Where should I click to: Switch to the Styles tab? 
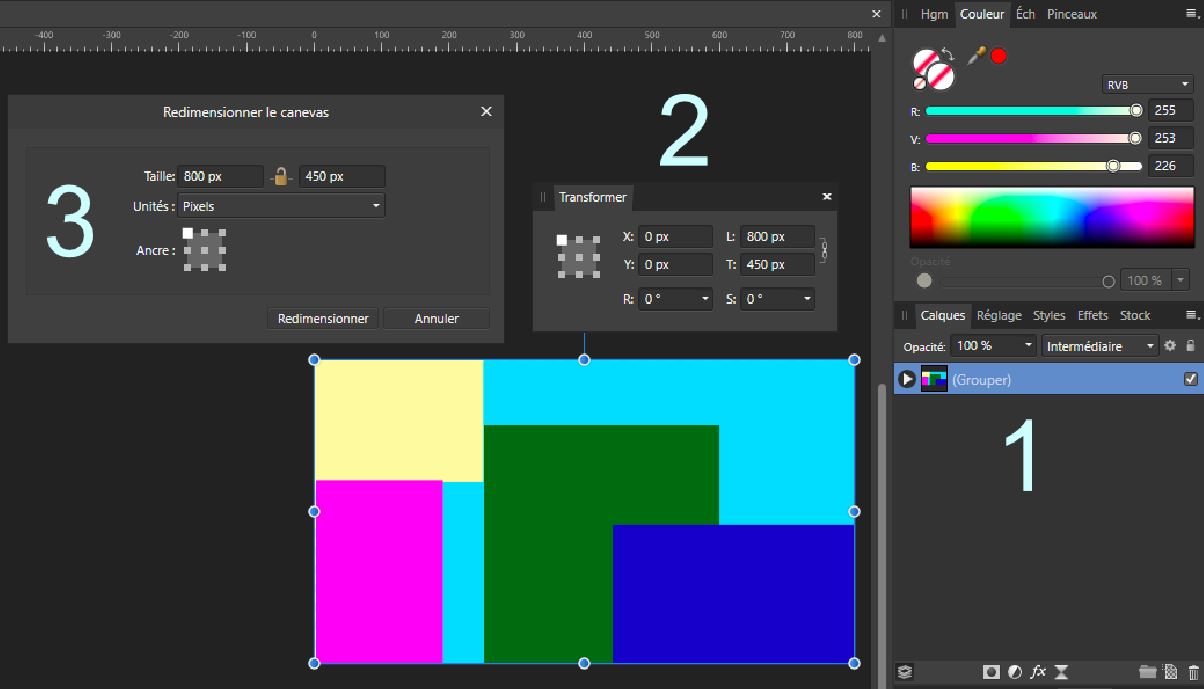click(x=1049, y=315)
